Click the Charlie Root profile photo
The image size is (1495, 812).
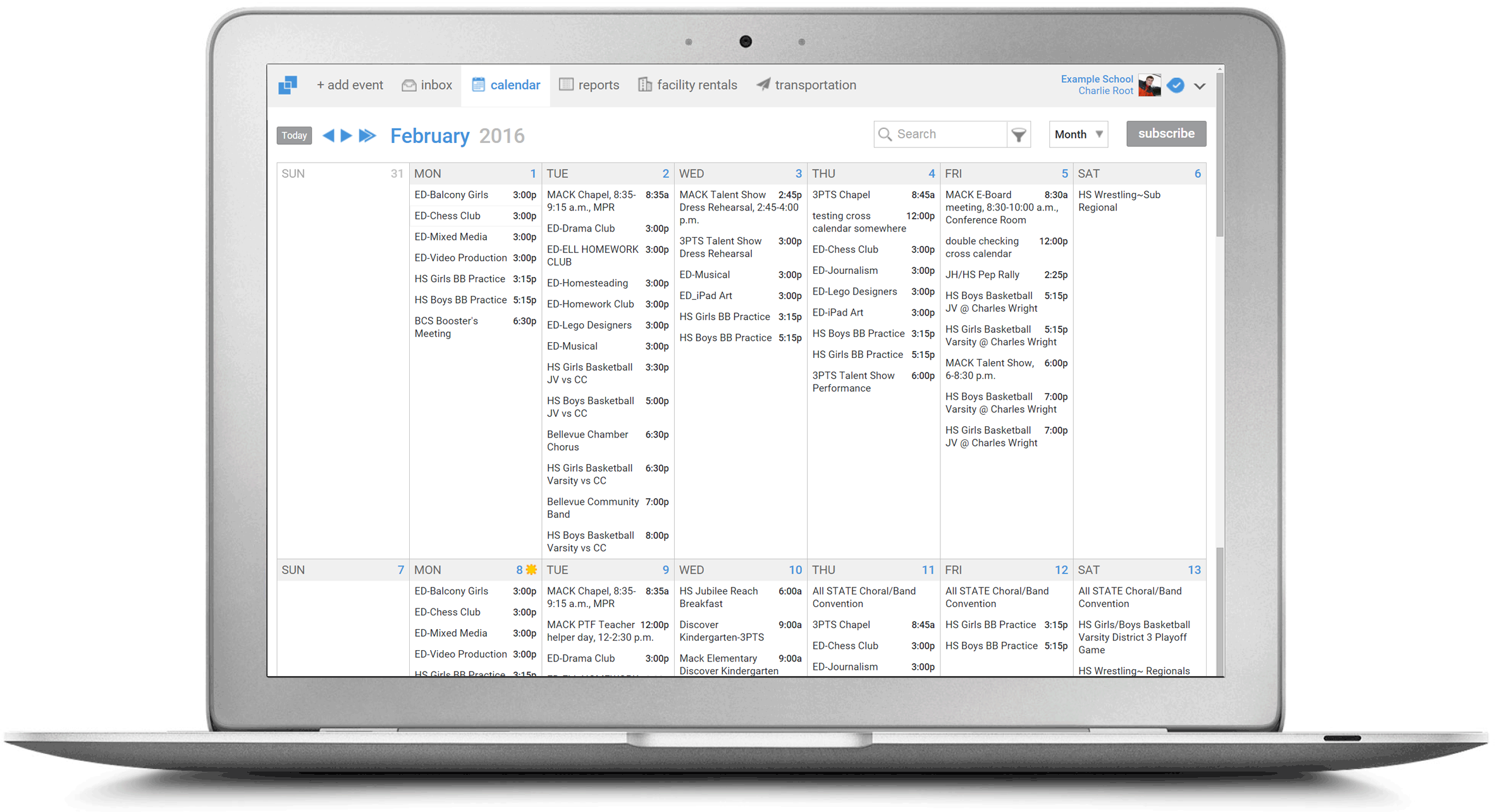click(x=1149, y=85)
